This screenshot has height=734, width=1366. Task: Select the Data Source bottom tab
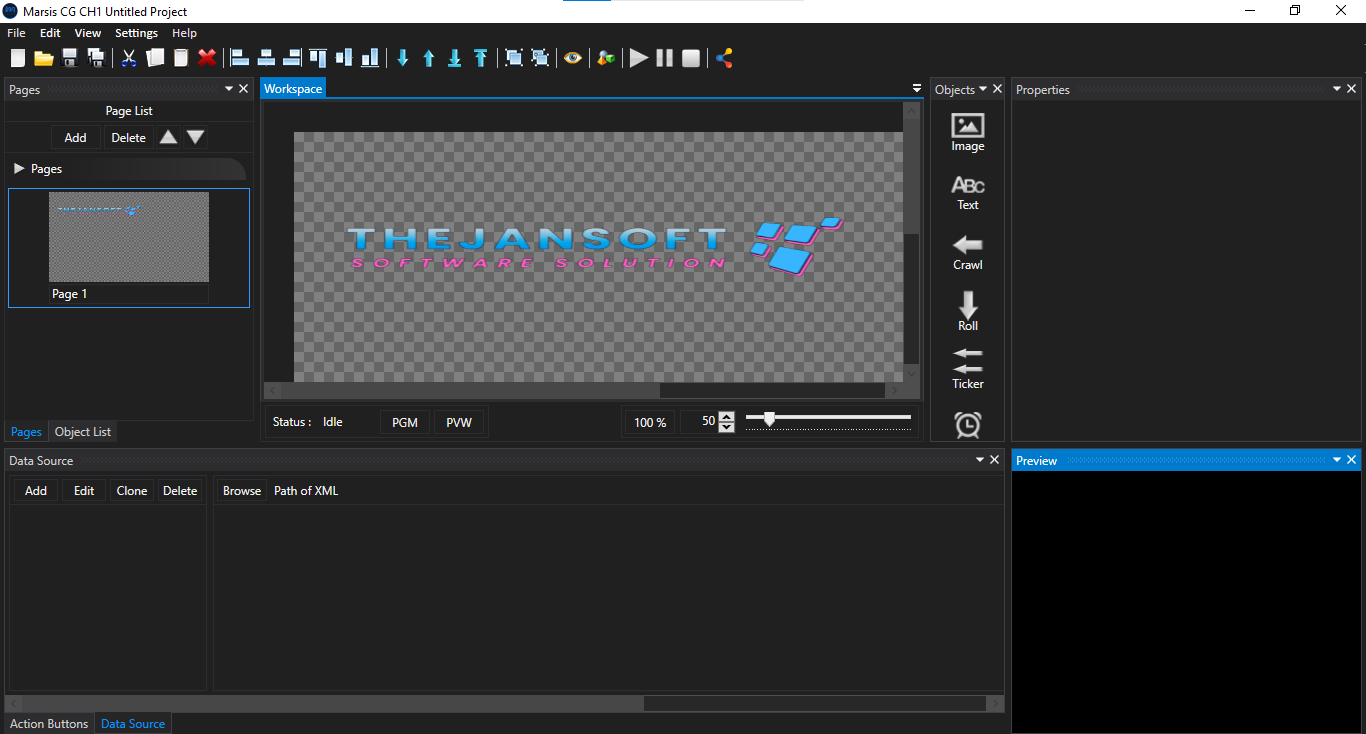pos(133,723)
